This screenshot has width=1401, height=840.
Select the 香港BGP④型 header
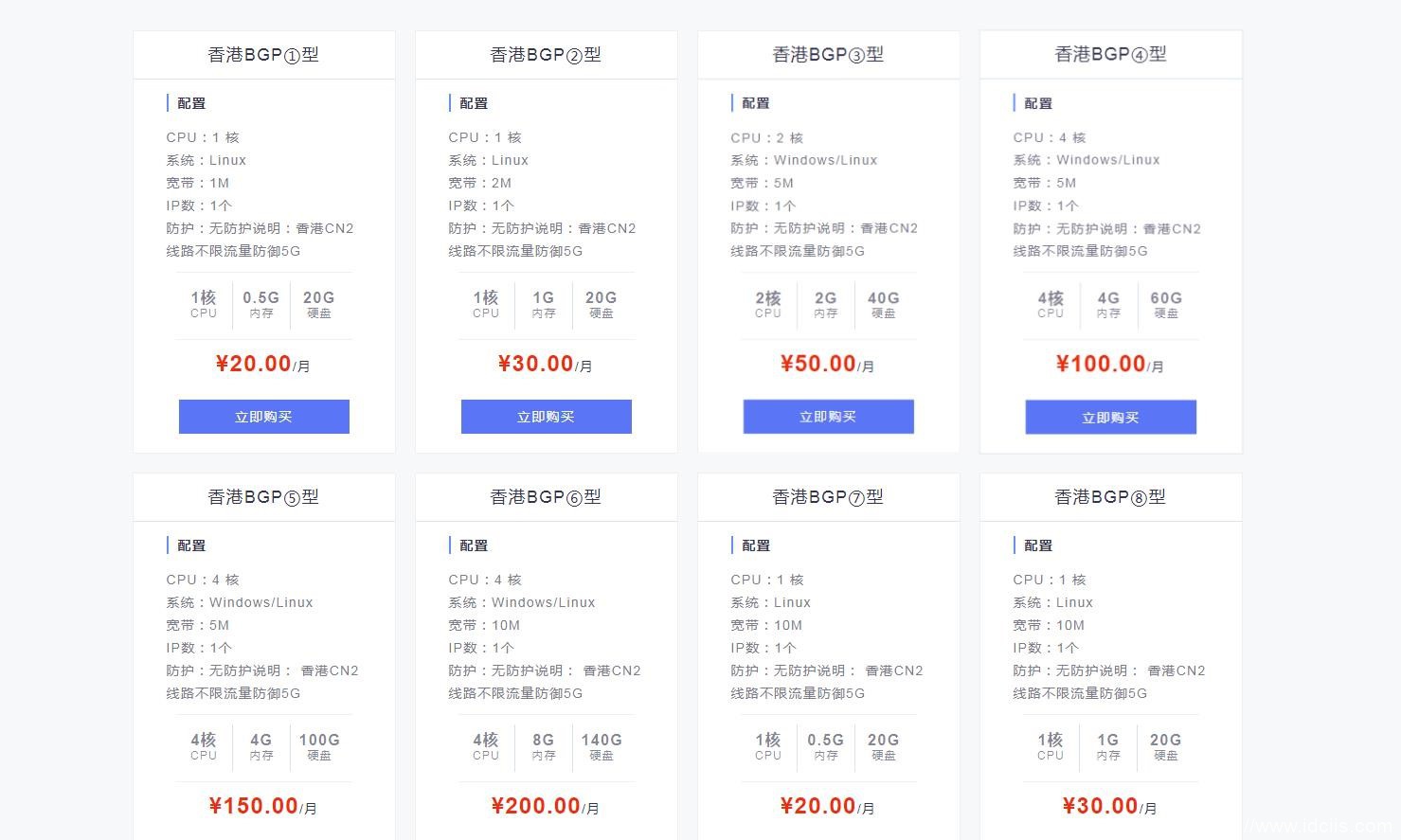click(x=1110, y=55)
